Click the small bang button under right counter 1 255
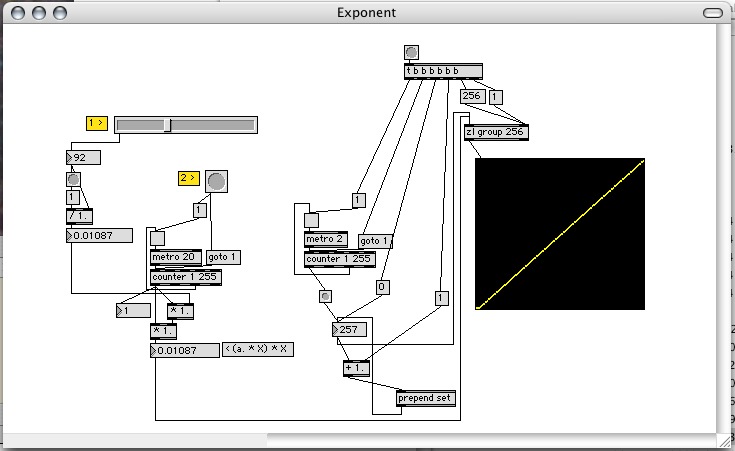This screenshot has width=735, height=451. [x=325, y=296]
